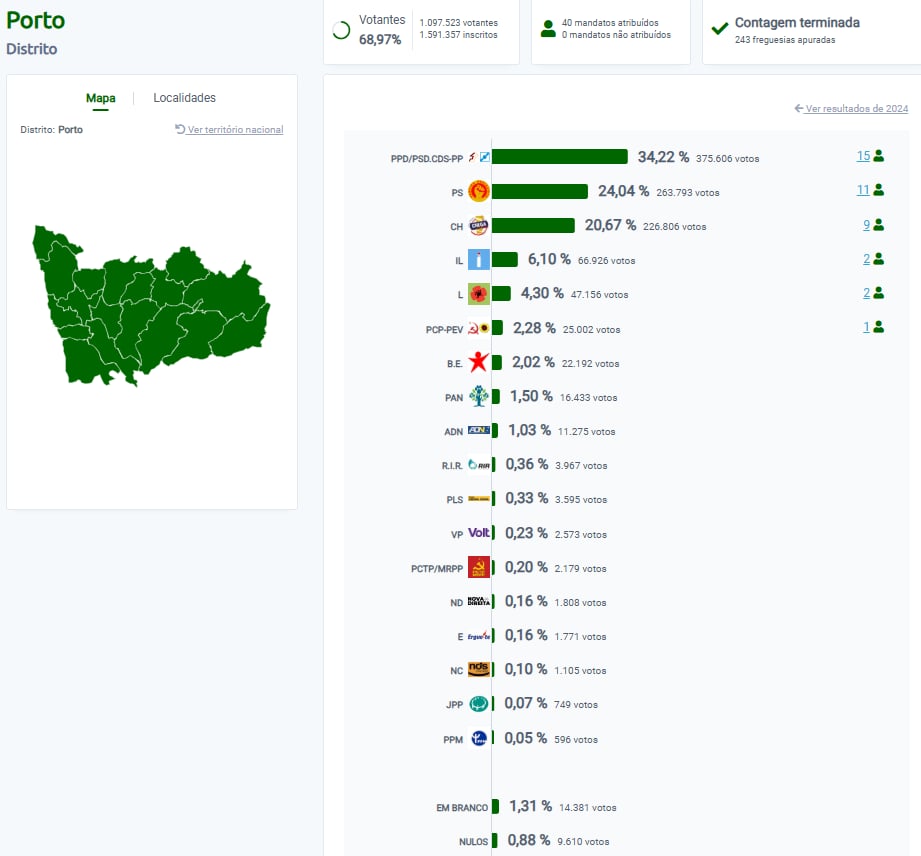Click the Iniciativa Liberal (IL) logo

pos(479,260)
